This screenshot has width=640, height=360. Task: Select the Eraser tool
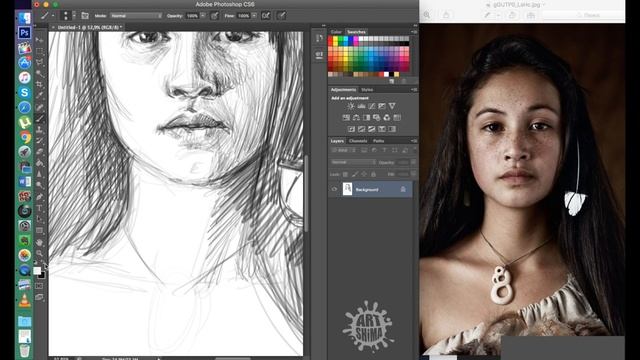pyautogui.click(x=40, y=152)
